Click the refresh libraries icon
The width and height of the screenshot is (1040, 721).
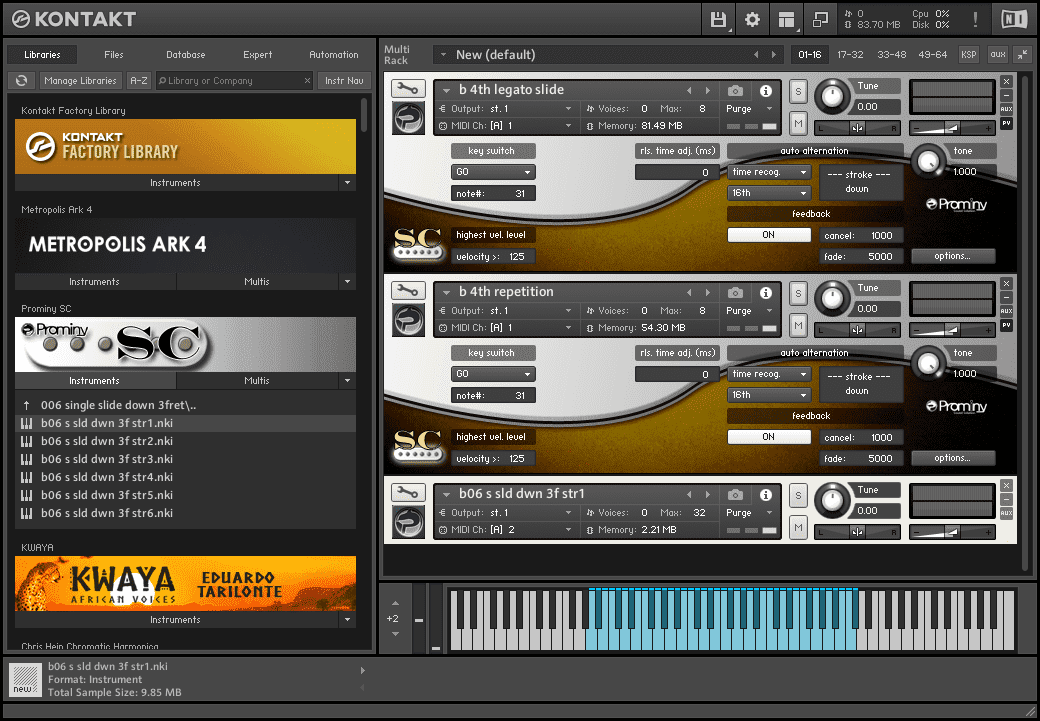click(x=21, y=81)
